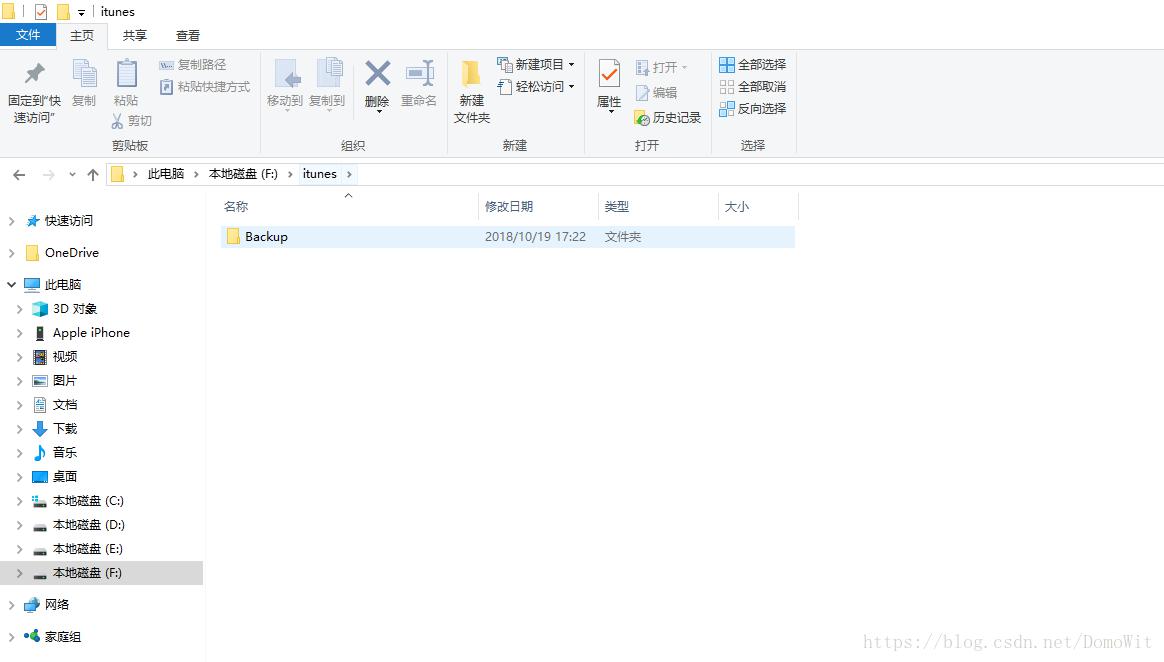Expand Local Disk (C:) node

click(x=19, y=501)
